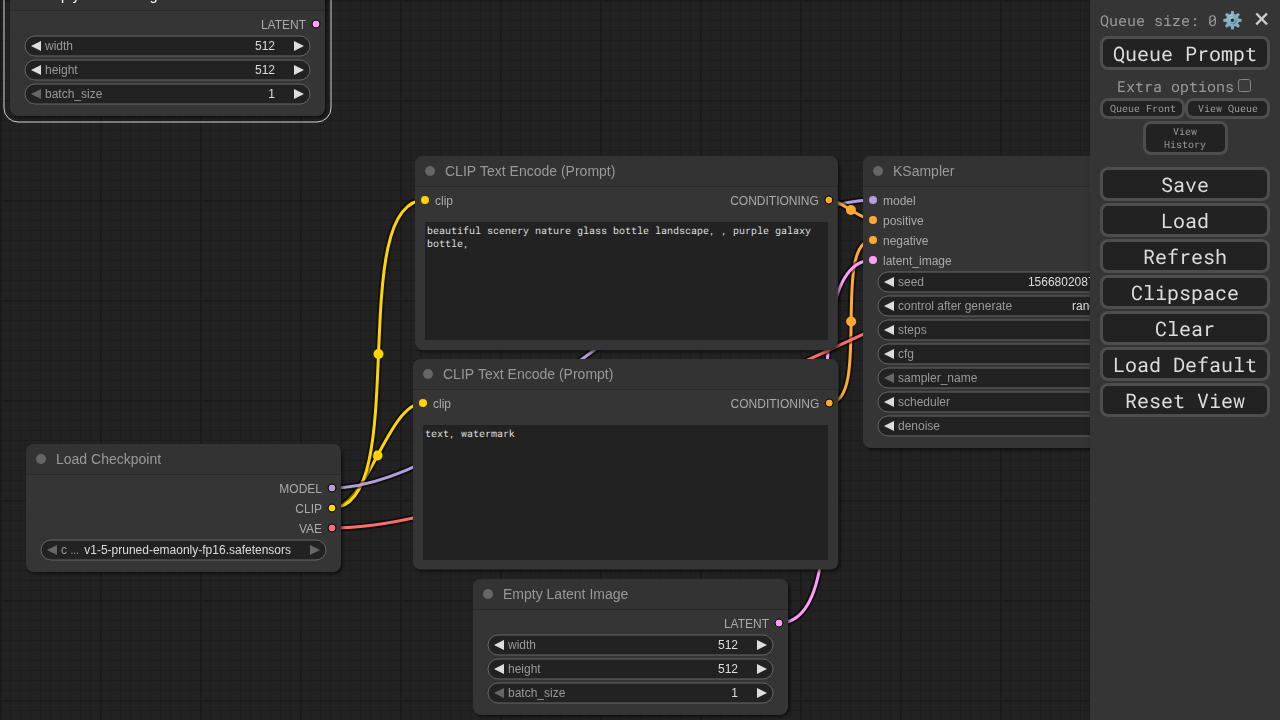Click the MODEL output port on Load Checkpoint
Screen dimensions: 1280x720
[332, 488]
